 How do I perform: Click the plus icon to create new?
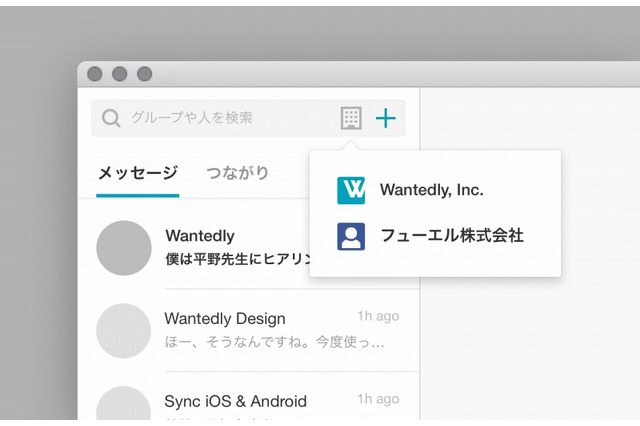(x=385, y=118)
